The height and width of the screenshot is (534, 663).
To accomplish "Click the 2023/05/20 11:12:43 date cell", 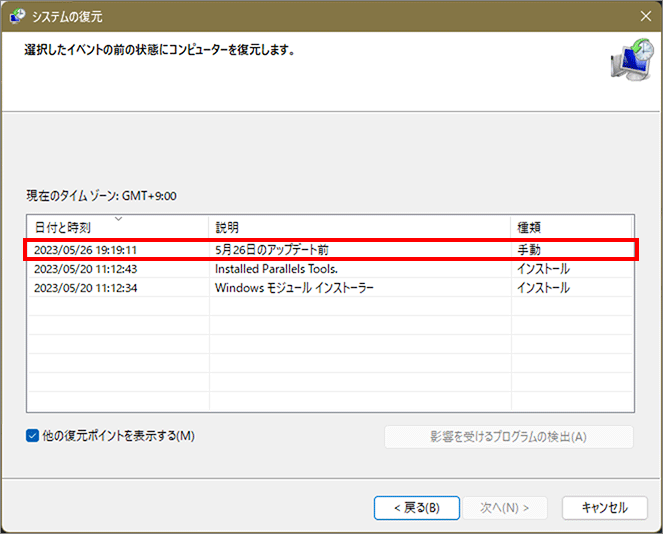I will point(85,269).
